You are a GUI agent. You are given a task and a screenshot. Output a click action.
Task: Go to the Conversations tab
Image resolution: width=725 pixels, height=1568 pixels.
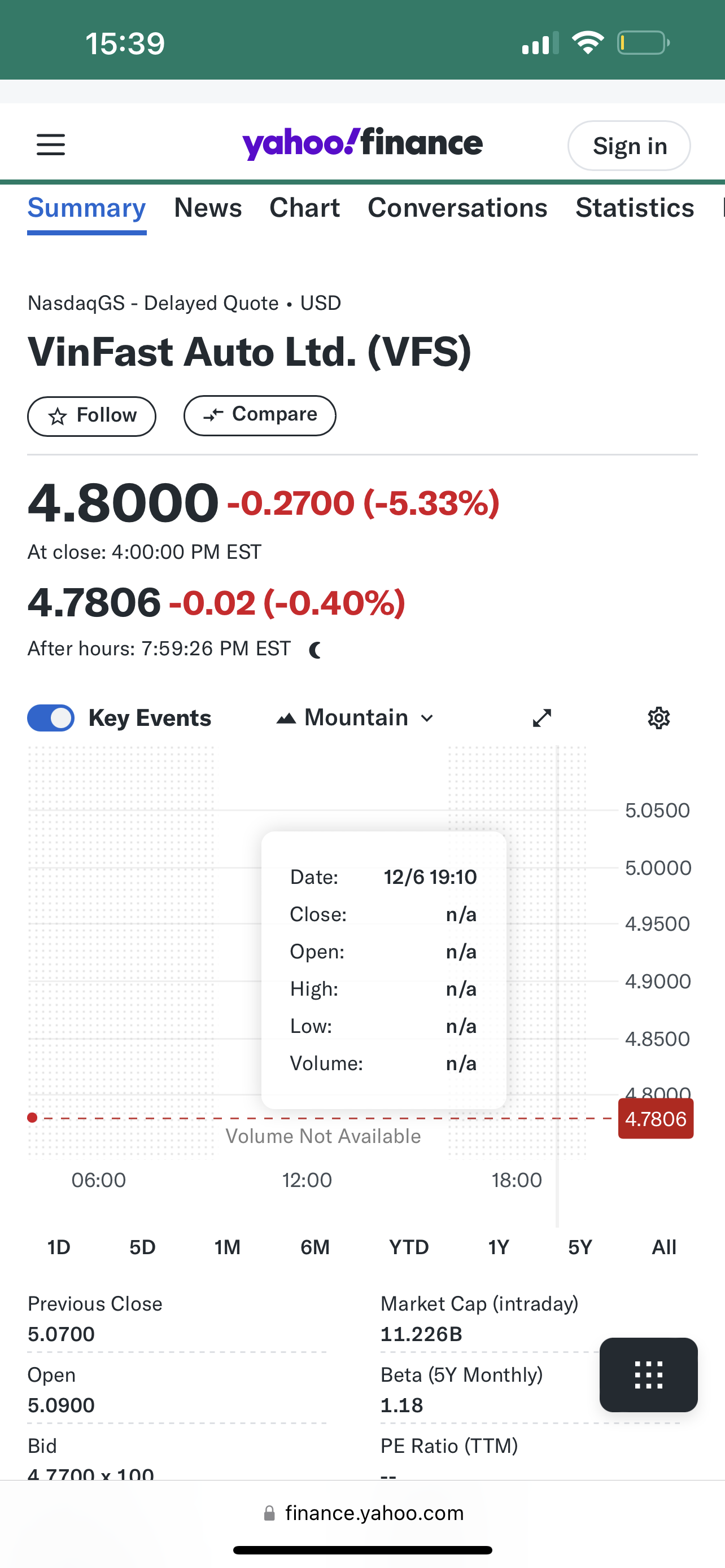pyautogui.click(x=458, y=208)
